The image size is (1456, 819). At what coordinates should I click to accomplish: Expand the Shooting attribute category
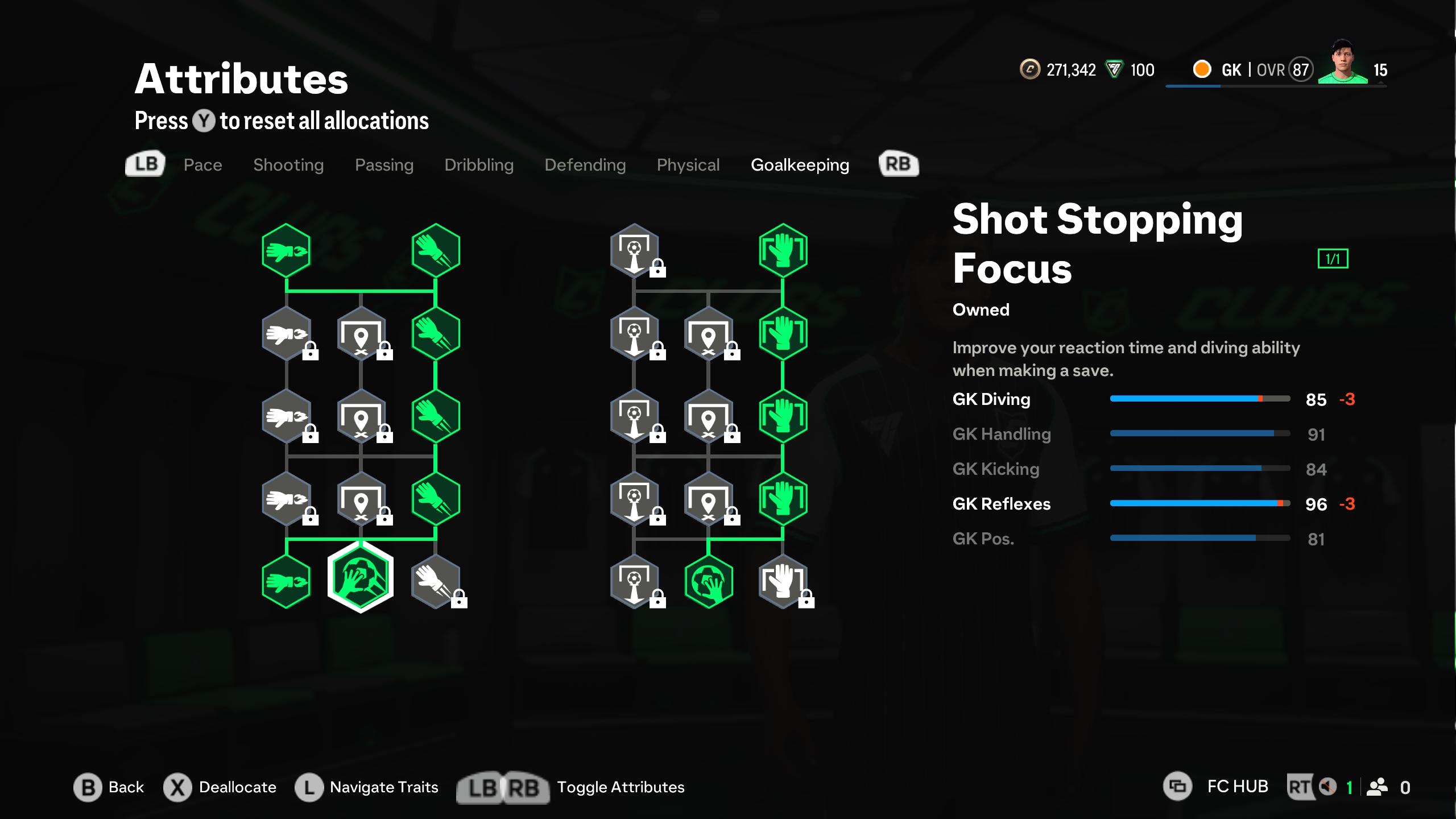288,164
